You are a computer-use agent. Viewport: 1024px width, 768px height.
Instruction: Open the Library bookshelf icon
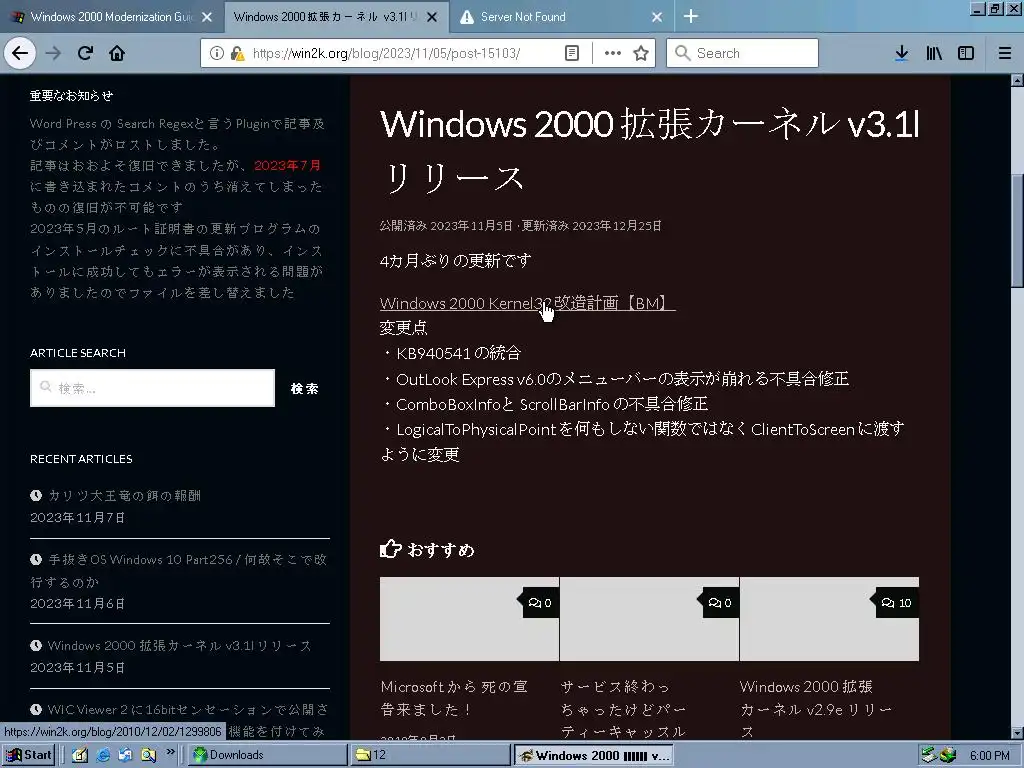click(934, 53)
